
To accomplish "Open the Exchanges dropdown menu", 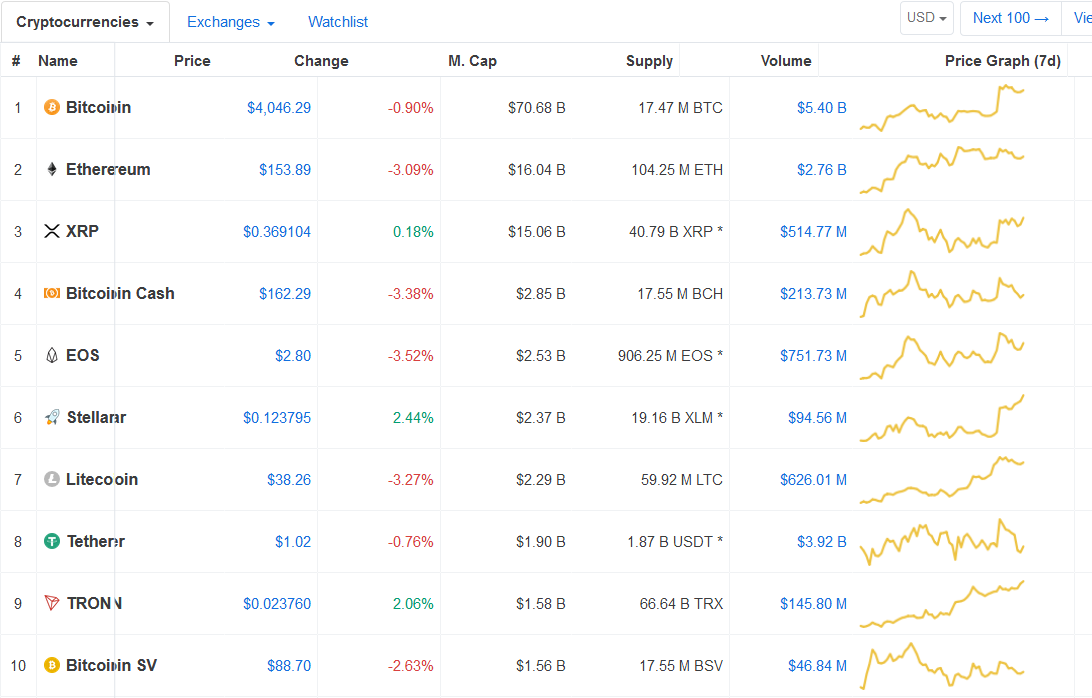I will coord(231,22).
